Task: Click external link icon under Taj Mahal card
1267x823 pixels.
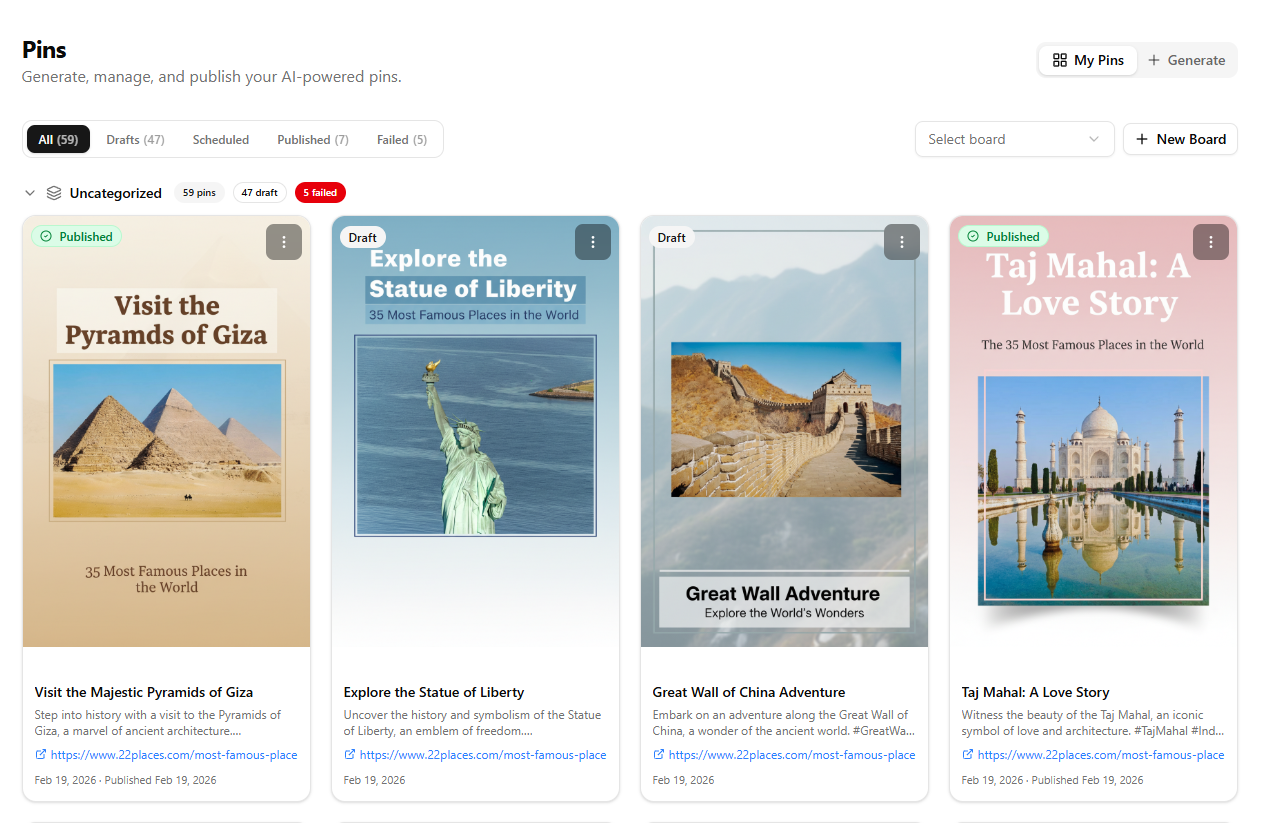Action: (968, 755)
